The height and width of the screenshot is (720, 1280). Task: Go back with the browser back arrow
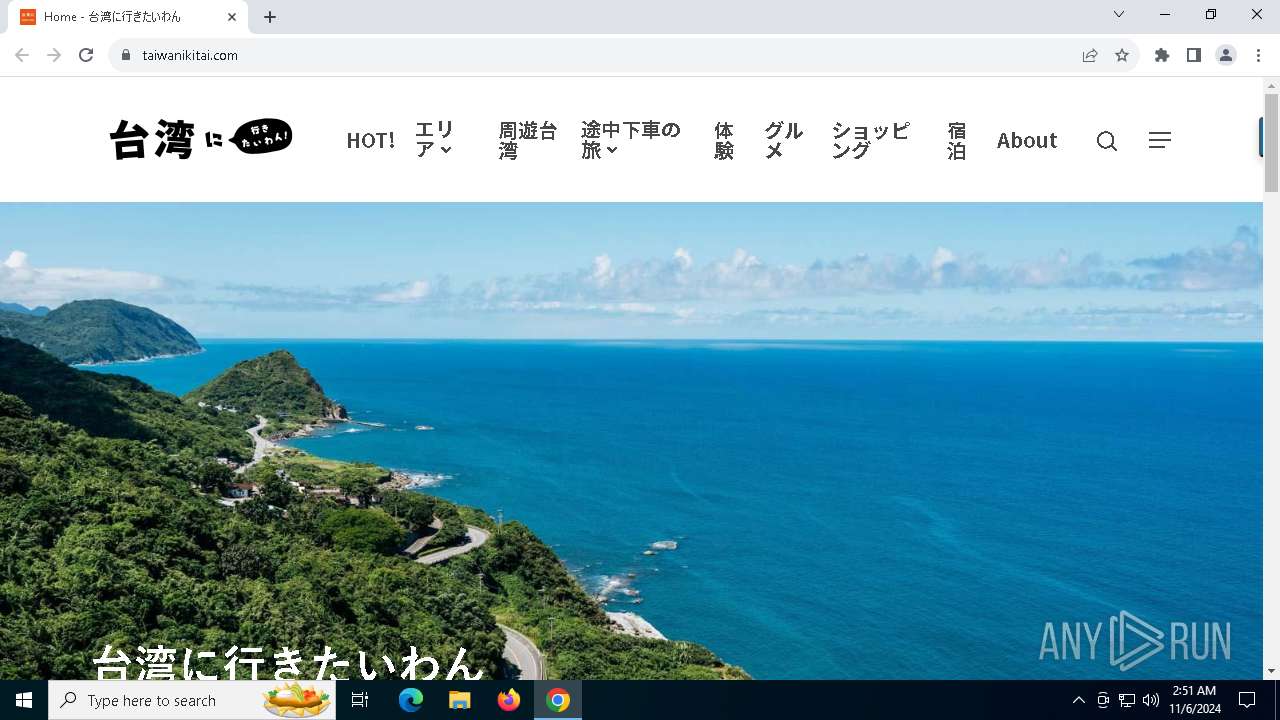[x=22, y=55]
